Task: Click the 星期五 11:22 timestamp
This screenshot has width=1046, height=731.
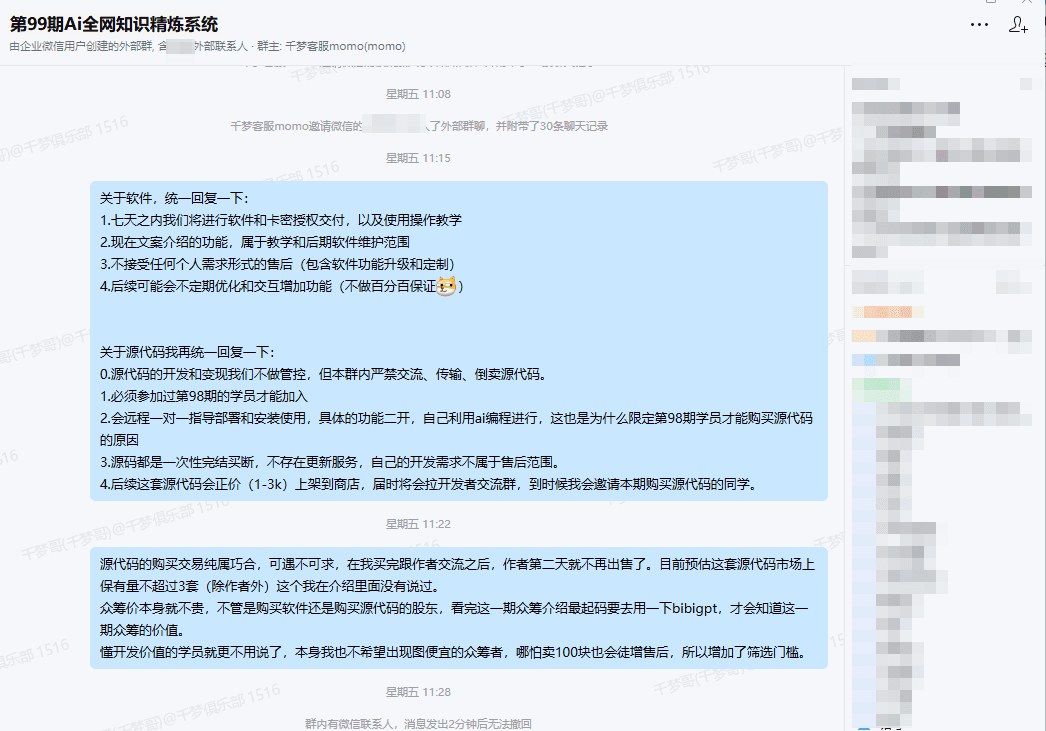Action: tap(418, 524)
